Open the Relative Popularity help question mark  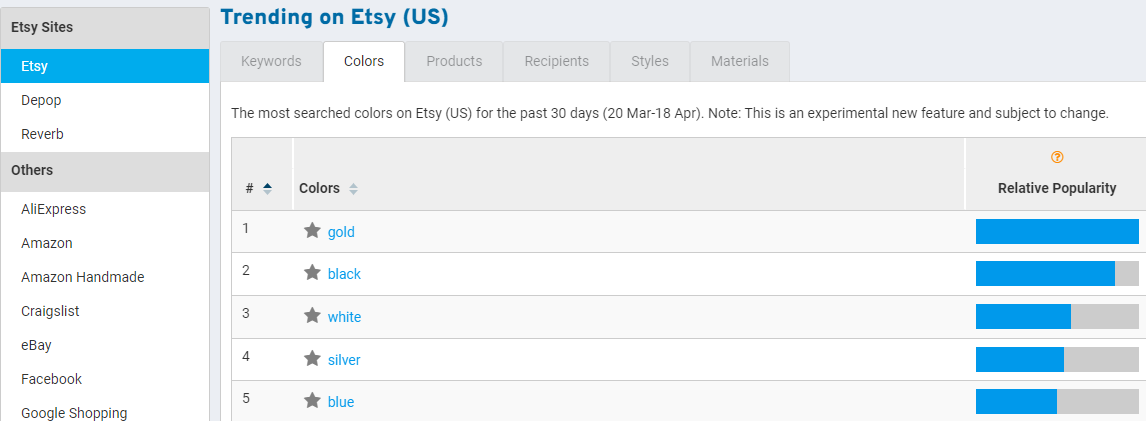pyautogui.click(x=1057, y=157)
